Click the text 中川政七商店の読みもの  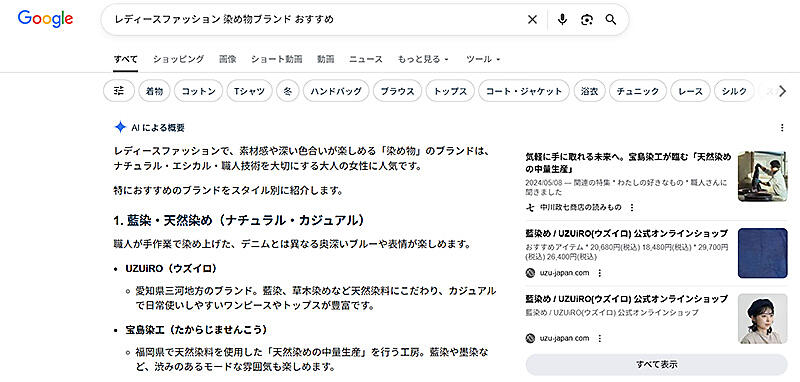(581, 208)
